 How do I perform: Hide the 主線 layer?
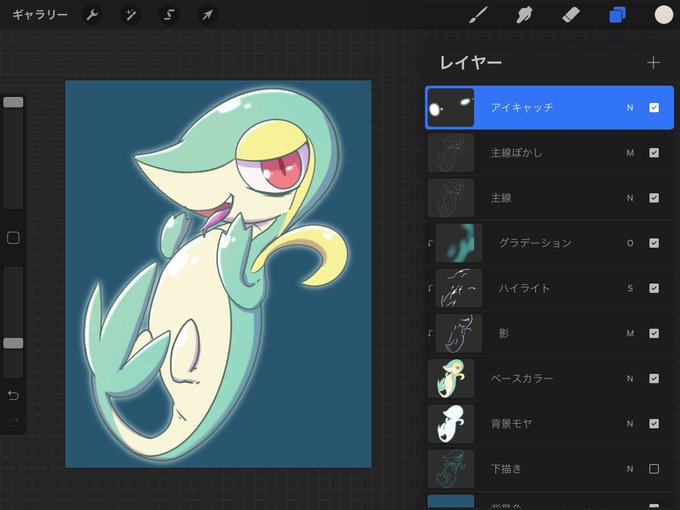654,198
